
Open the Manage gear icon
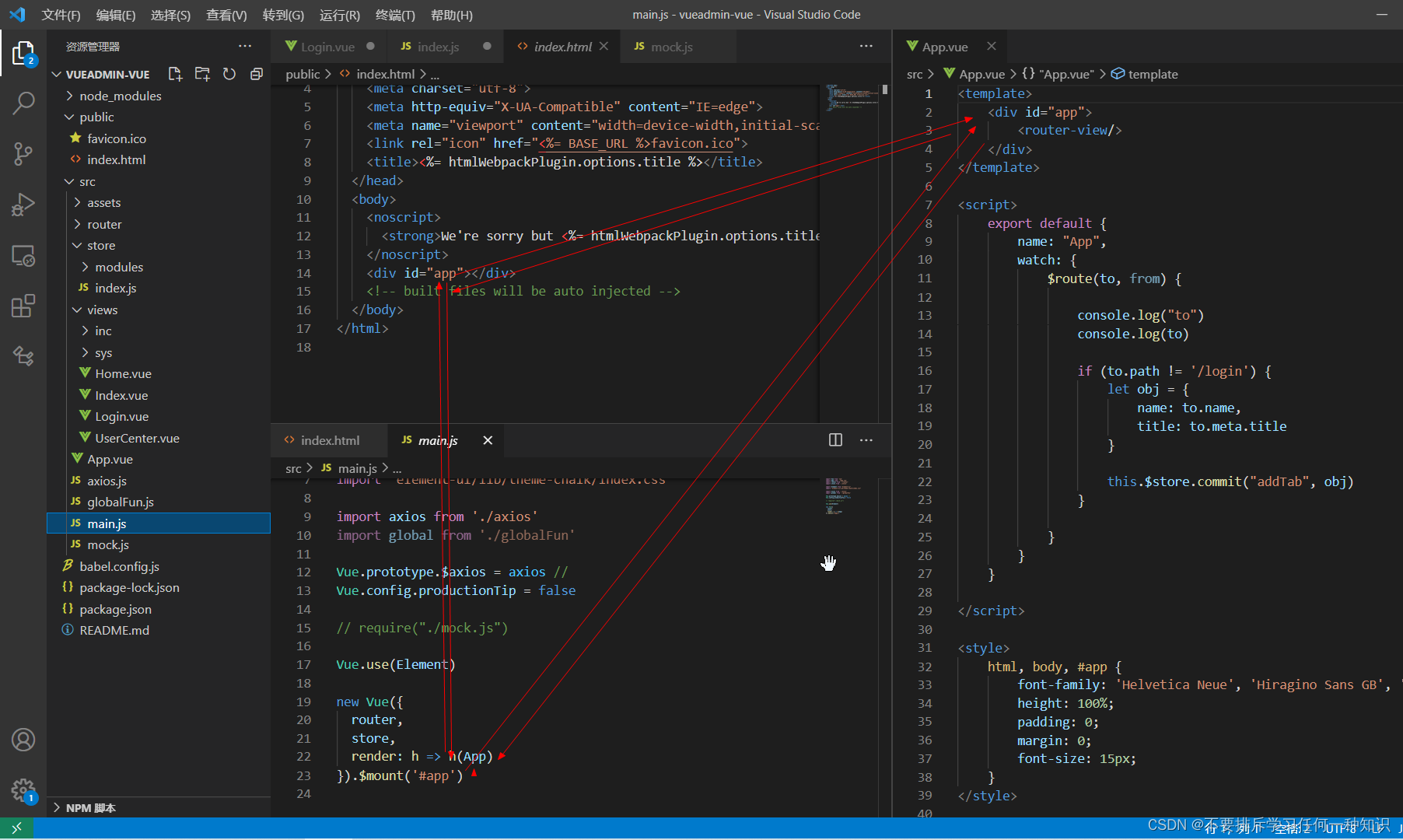(x=23, y=791)
